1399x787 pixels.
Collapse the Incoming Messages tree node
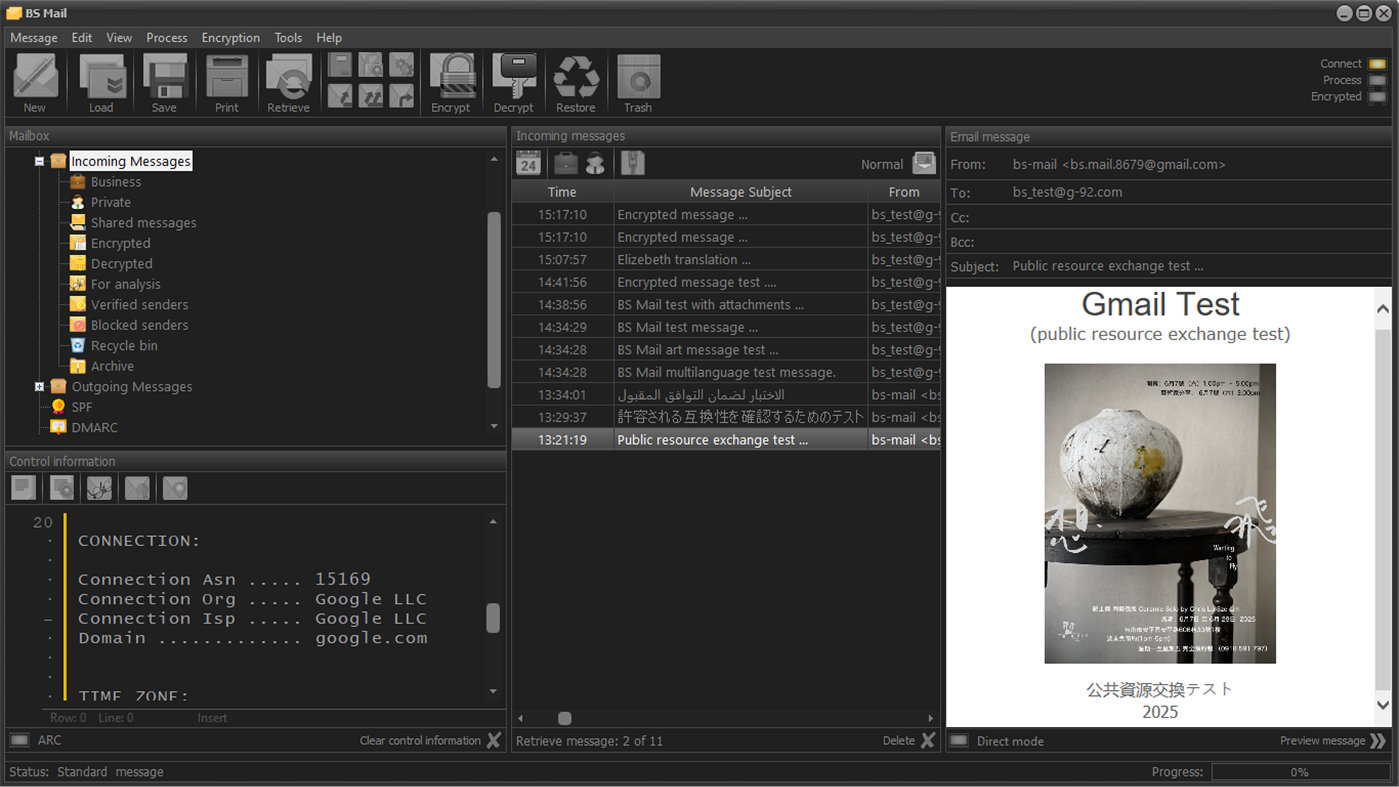[39, 161]
